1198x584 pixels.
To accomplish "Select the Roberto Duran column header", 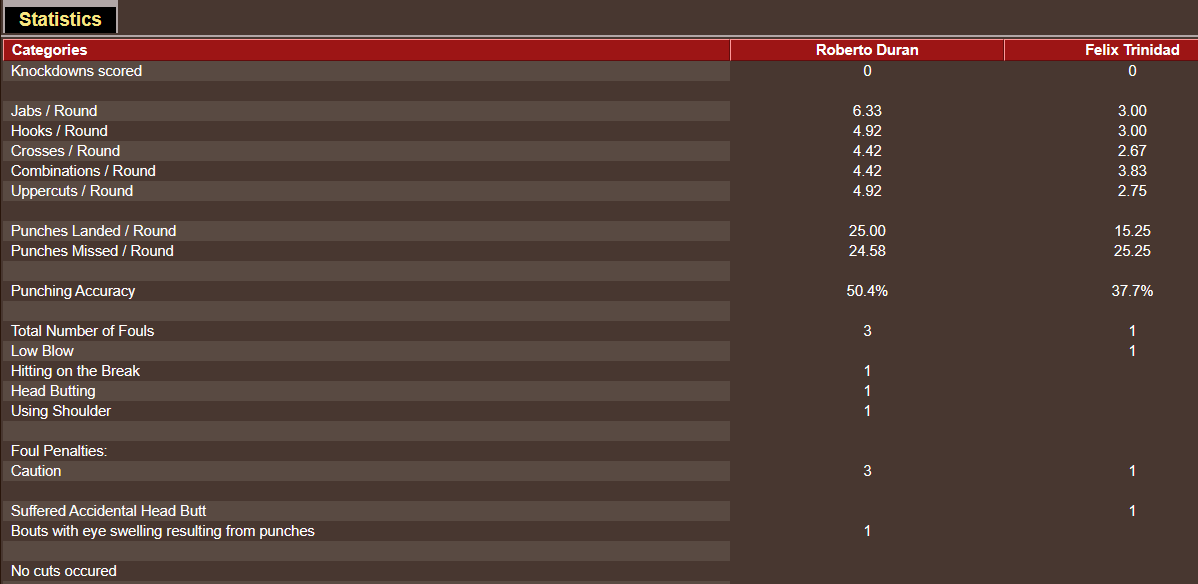I will [866, 50].
